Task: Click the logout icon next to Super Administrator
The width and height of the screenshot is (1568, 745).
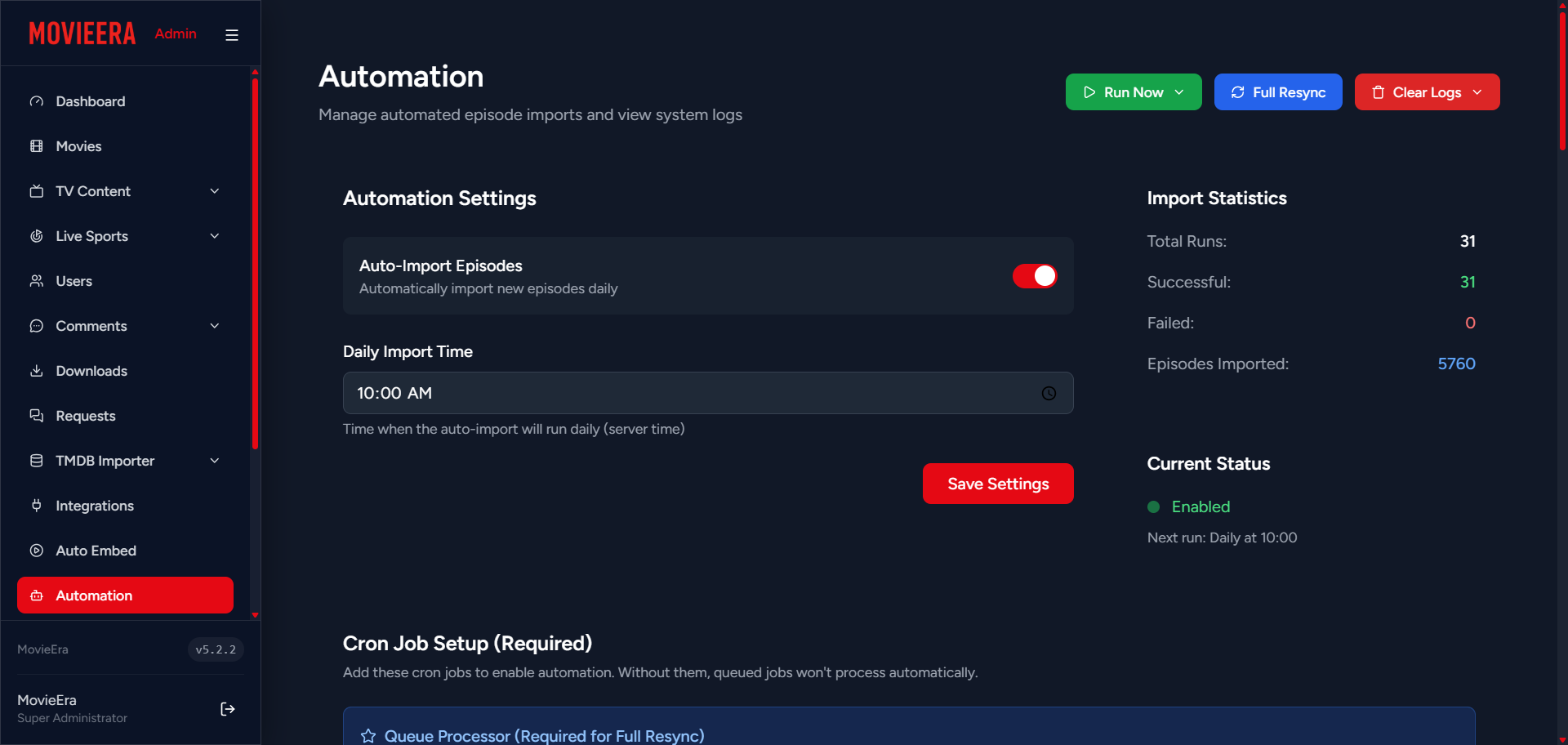Action: click(x=227, y=709)
